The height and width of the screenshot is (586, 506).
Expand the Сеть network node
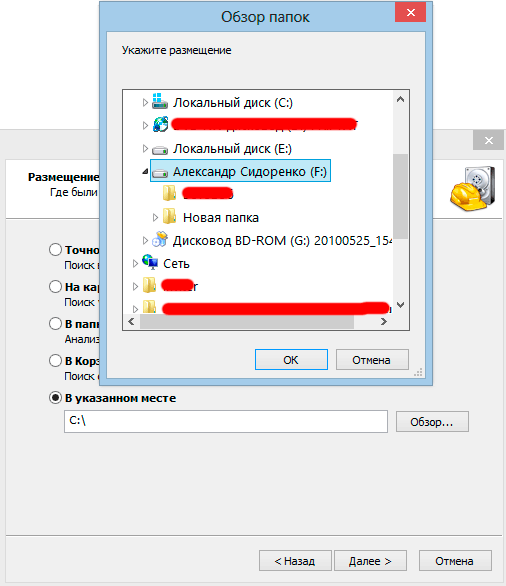click(x=135, y=264)
